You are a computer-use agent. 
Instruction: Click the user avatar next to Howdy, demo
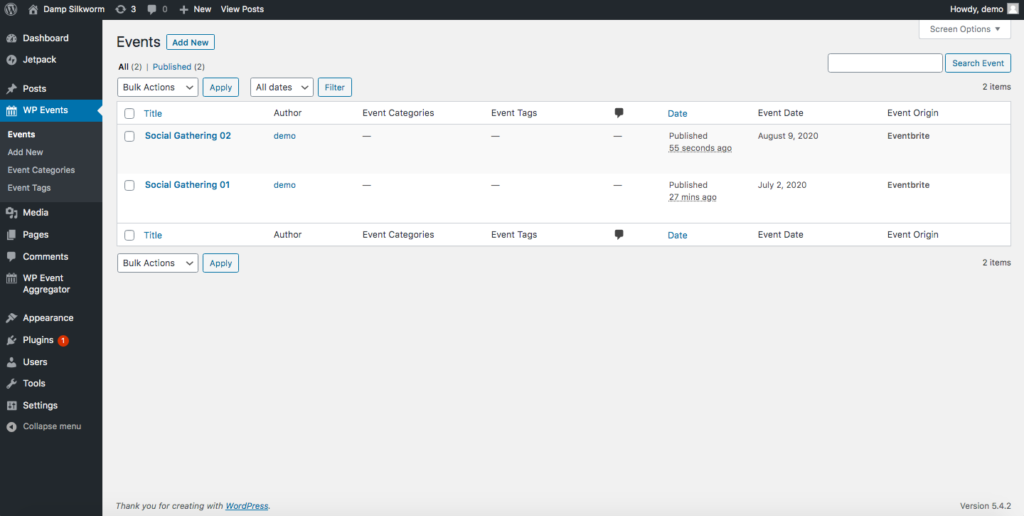tap(1012, 9)
